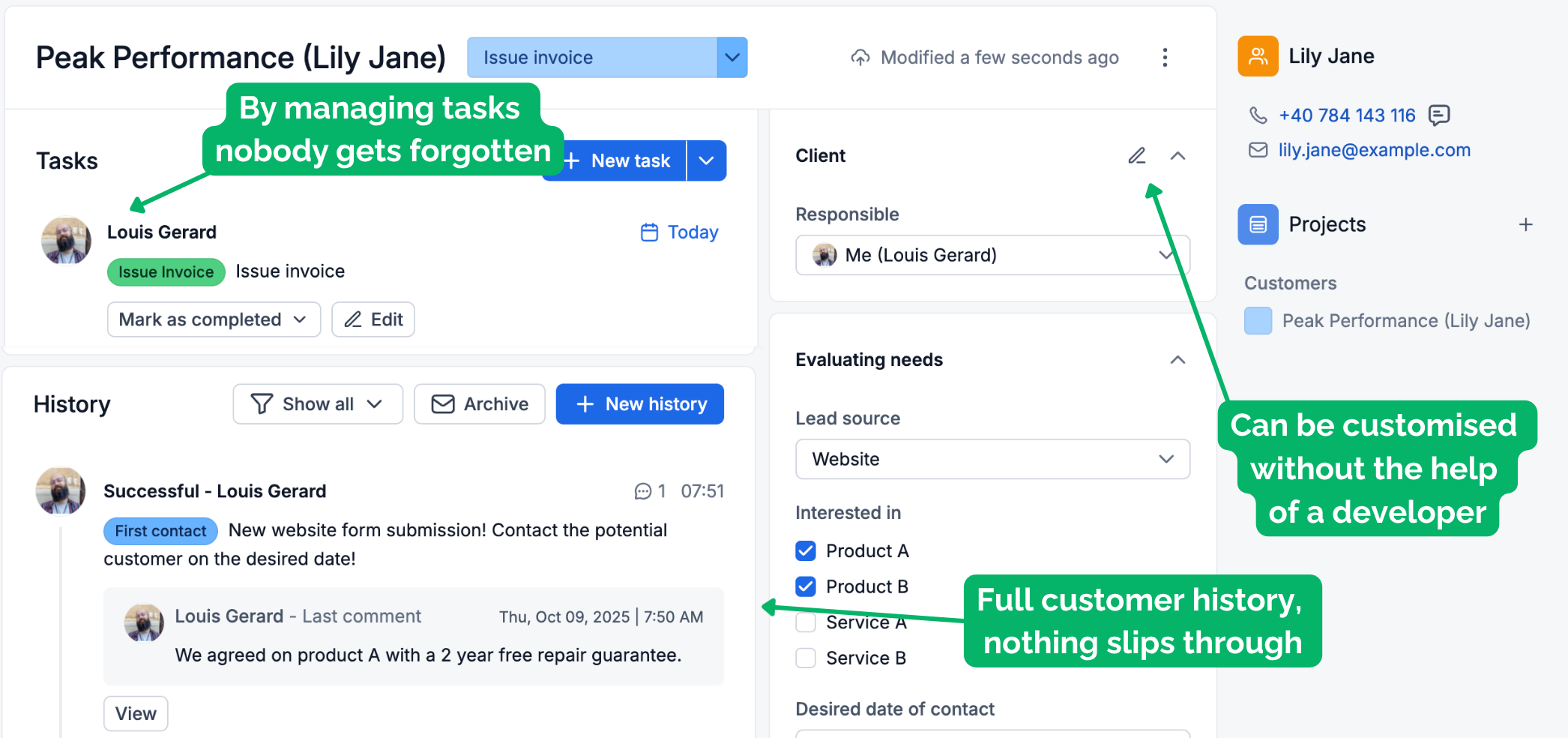The width and height of the screenshot is (1568, 738).
Task: Open the Show all history filter
Action: click(318, 404)
